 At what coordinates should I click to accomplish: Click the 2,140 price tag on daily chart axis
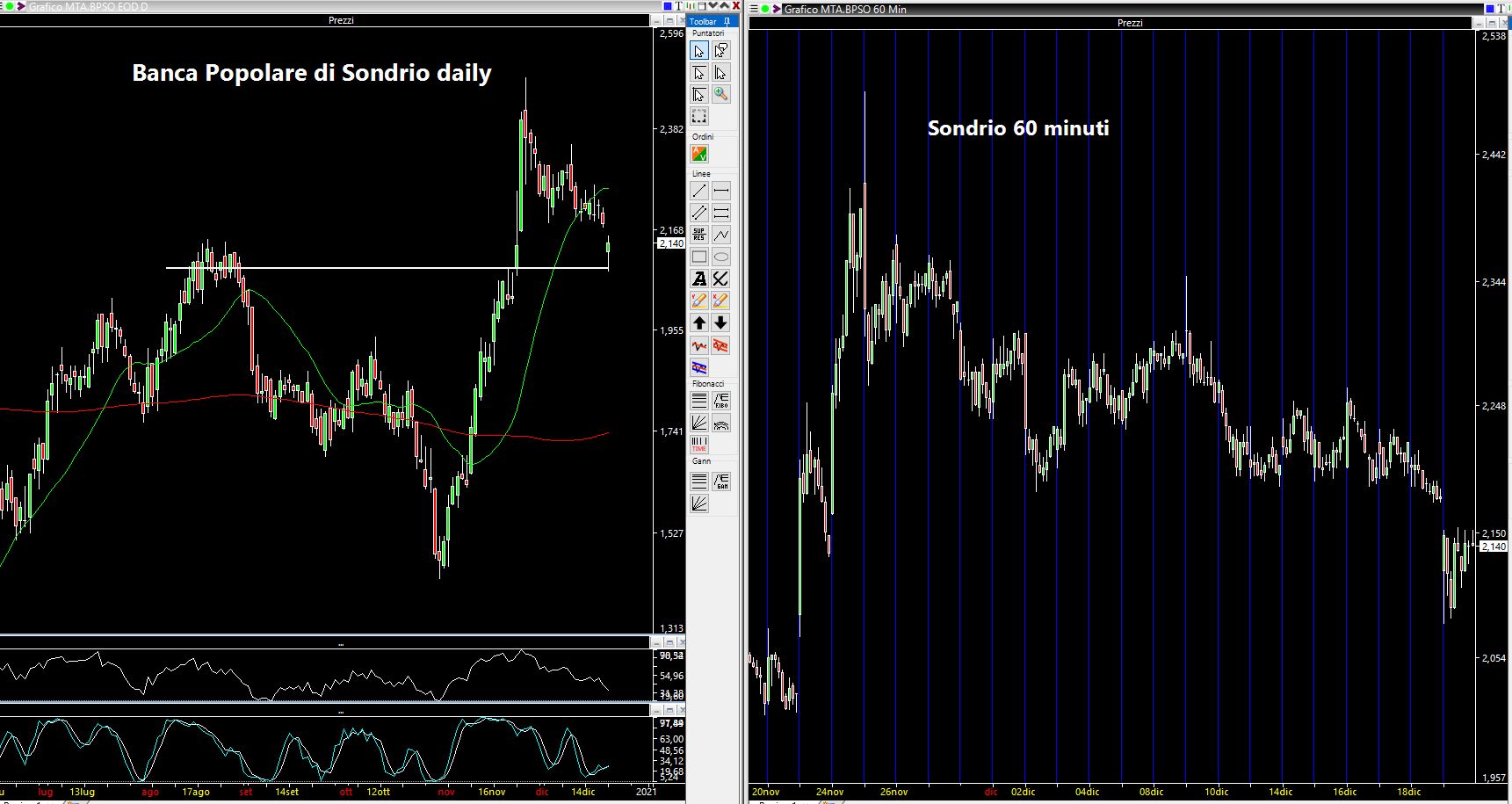click(x=671, y=243)
